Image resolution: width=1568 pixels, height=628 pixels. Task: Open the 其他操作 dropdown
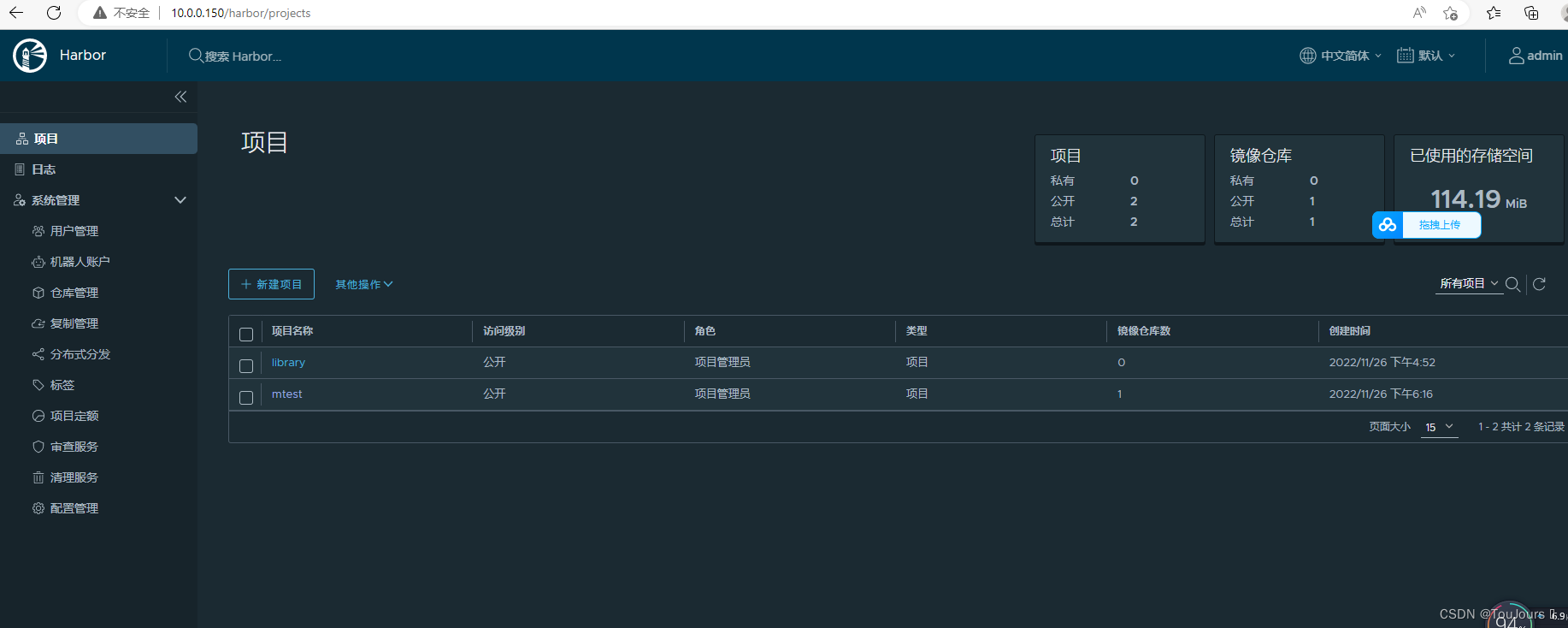click(x=364, y=284)
